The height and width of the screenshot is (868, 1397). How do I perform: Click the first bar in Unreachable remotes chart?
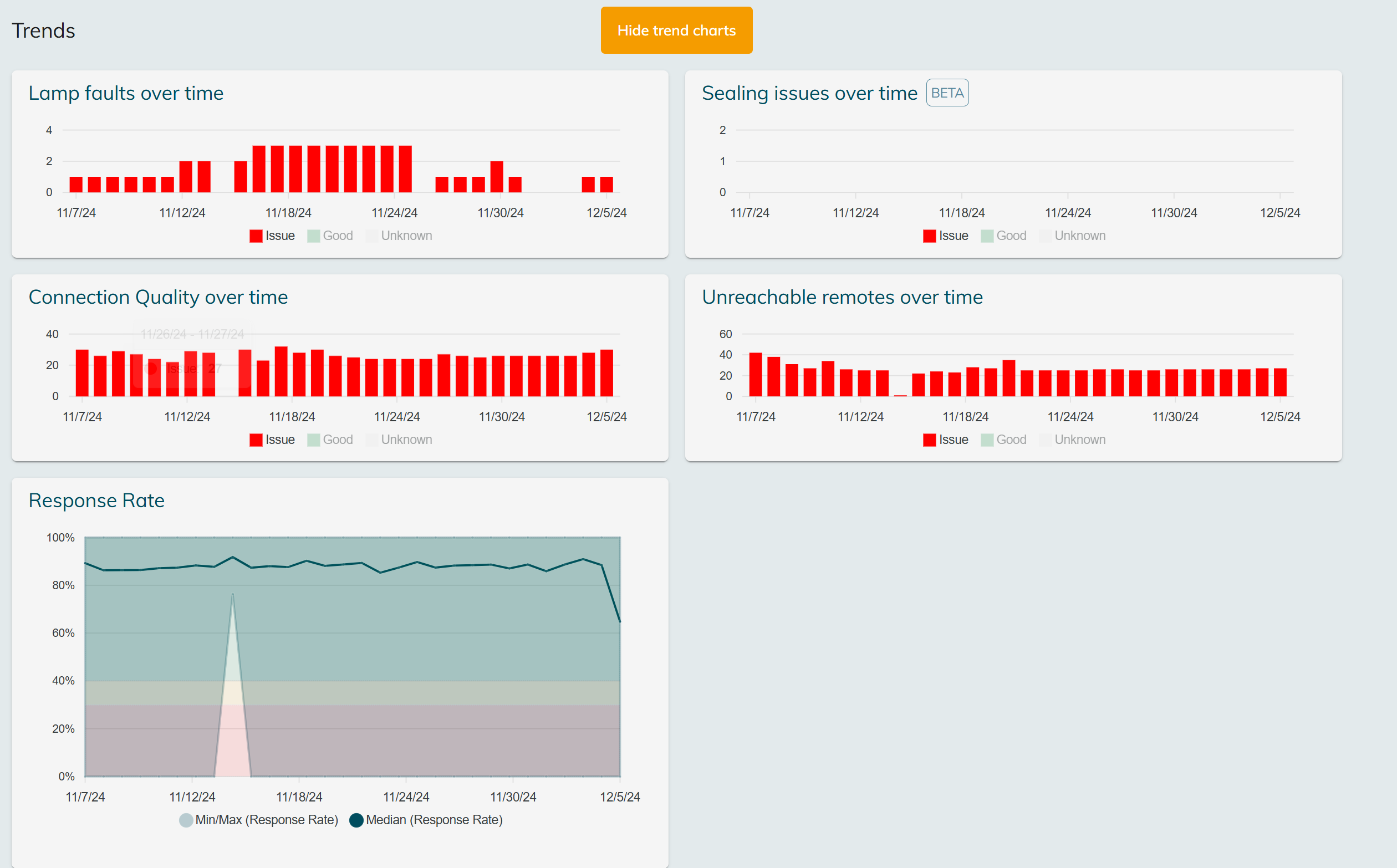755,374
